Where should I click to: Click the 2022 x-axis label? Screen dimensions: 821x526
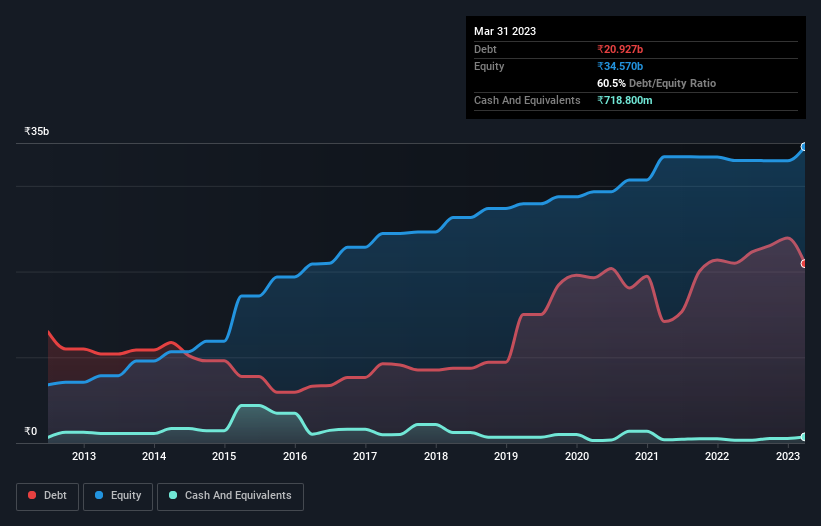pyautogui.click(x=717, y=456)
